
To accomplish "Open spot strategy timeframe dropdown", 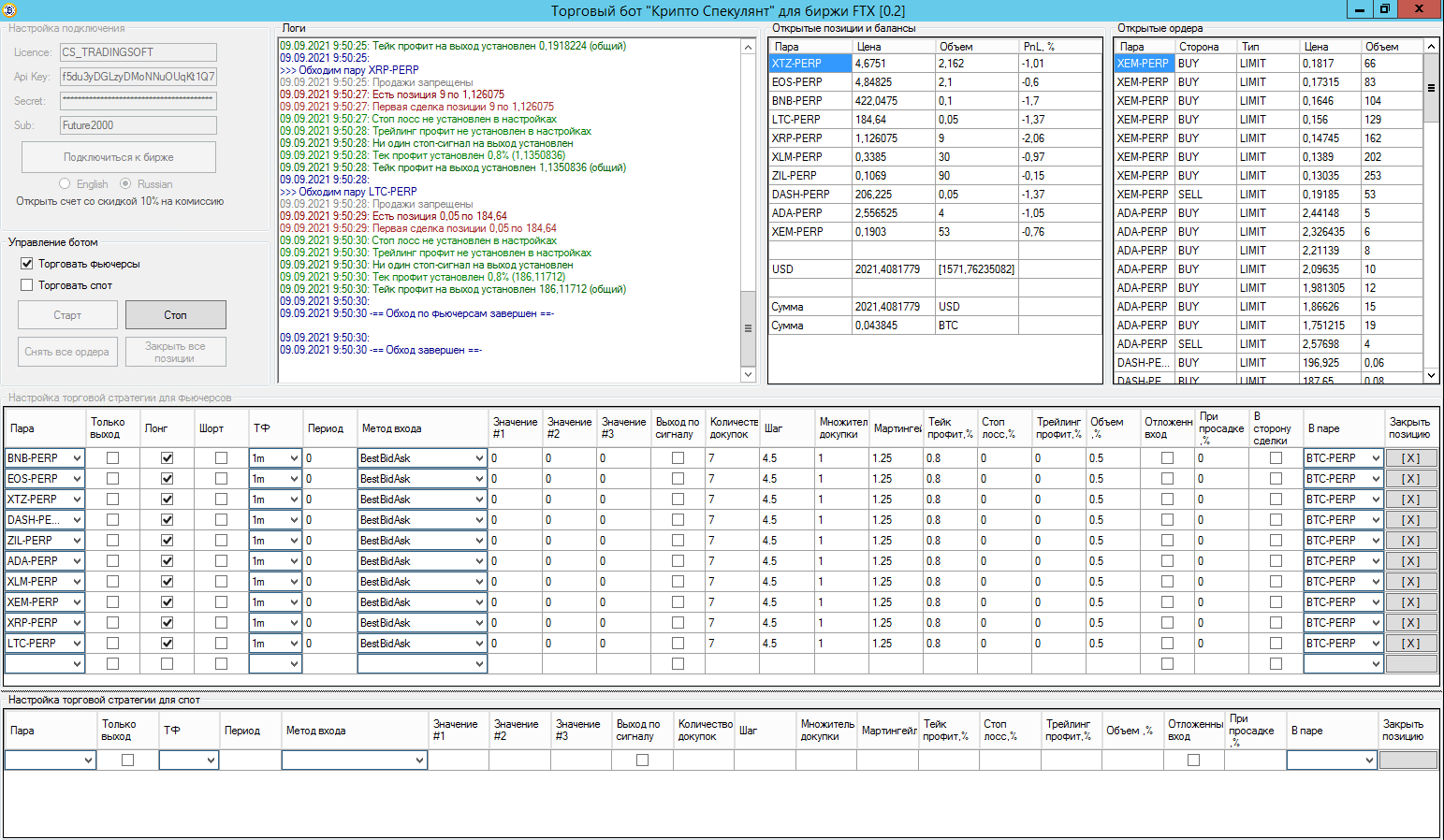I will click(x=211, y=760).
